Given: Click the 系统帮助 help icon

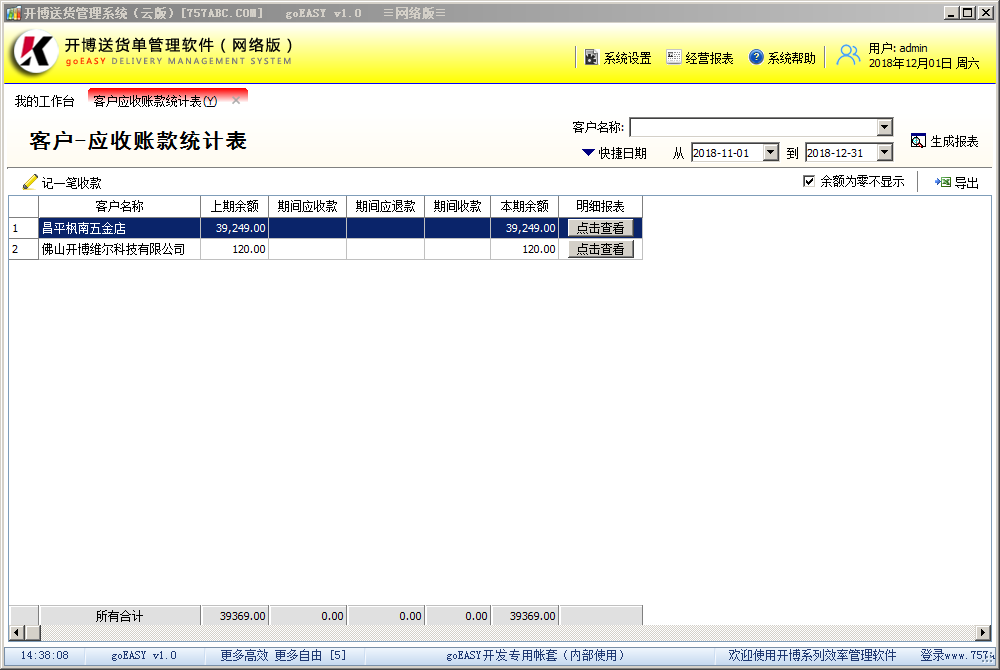Looking at the screenshot, I should pos(756,58).
